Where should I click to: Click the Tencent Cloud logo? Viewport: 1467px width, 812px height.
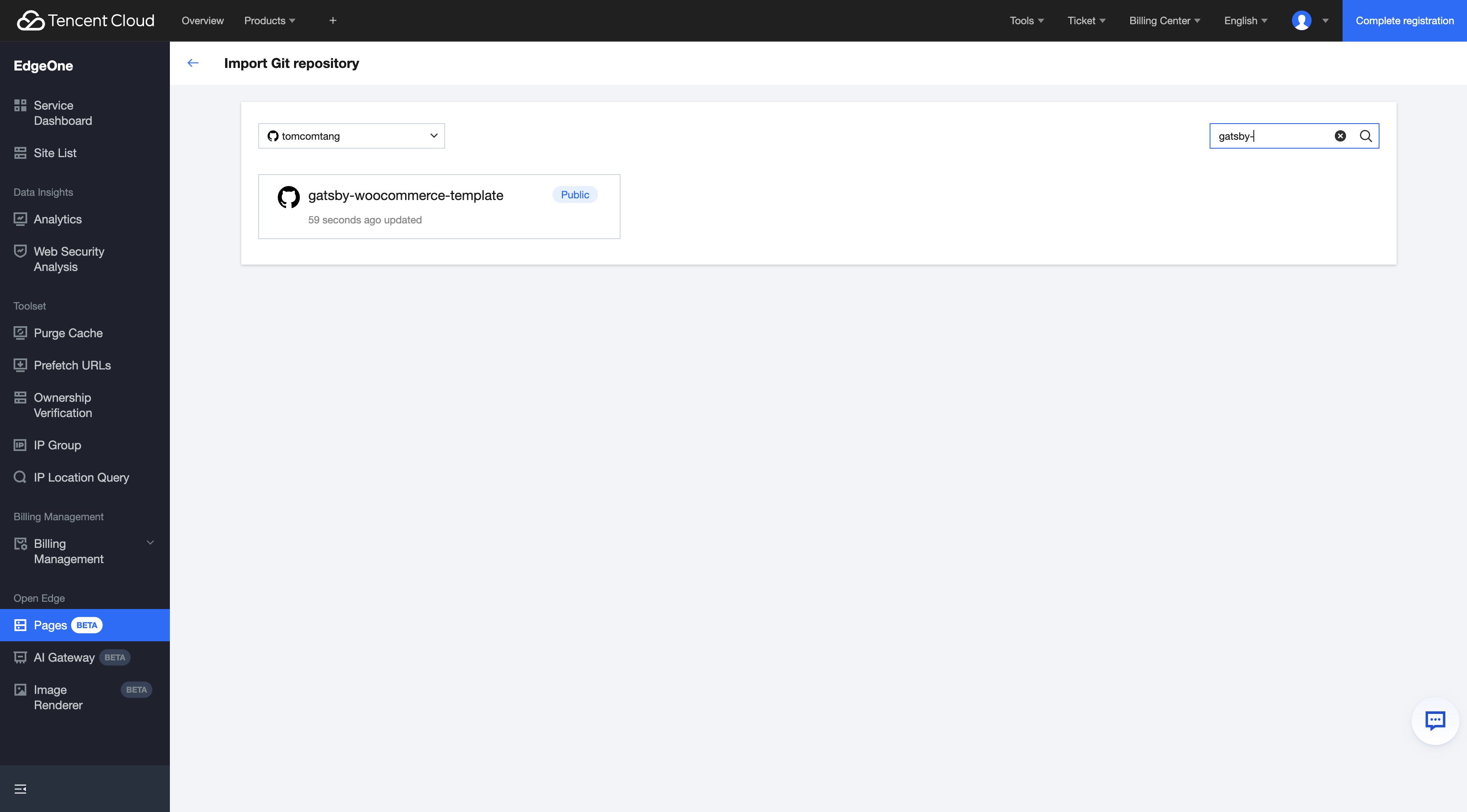point(85,20)
